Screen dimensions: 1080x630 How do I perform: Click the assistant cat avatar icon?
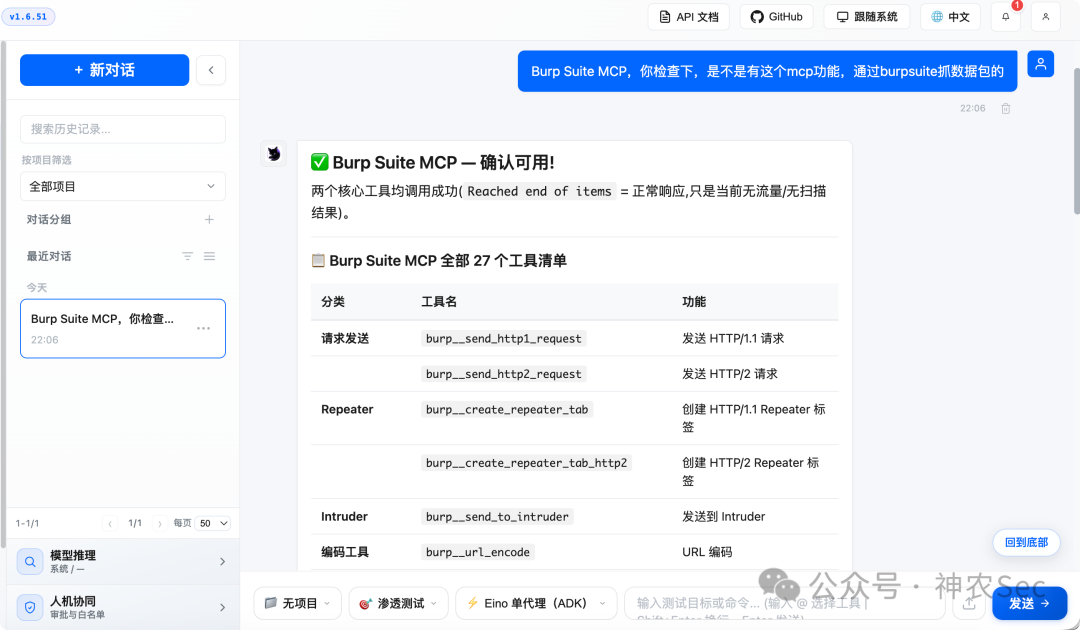[273, 154]
